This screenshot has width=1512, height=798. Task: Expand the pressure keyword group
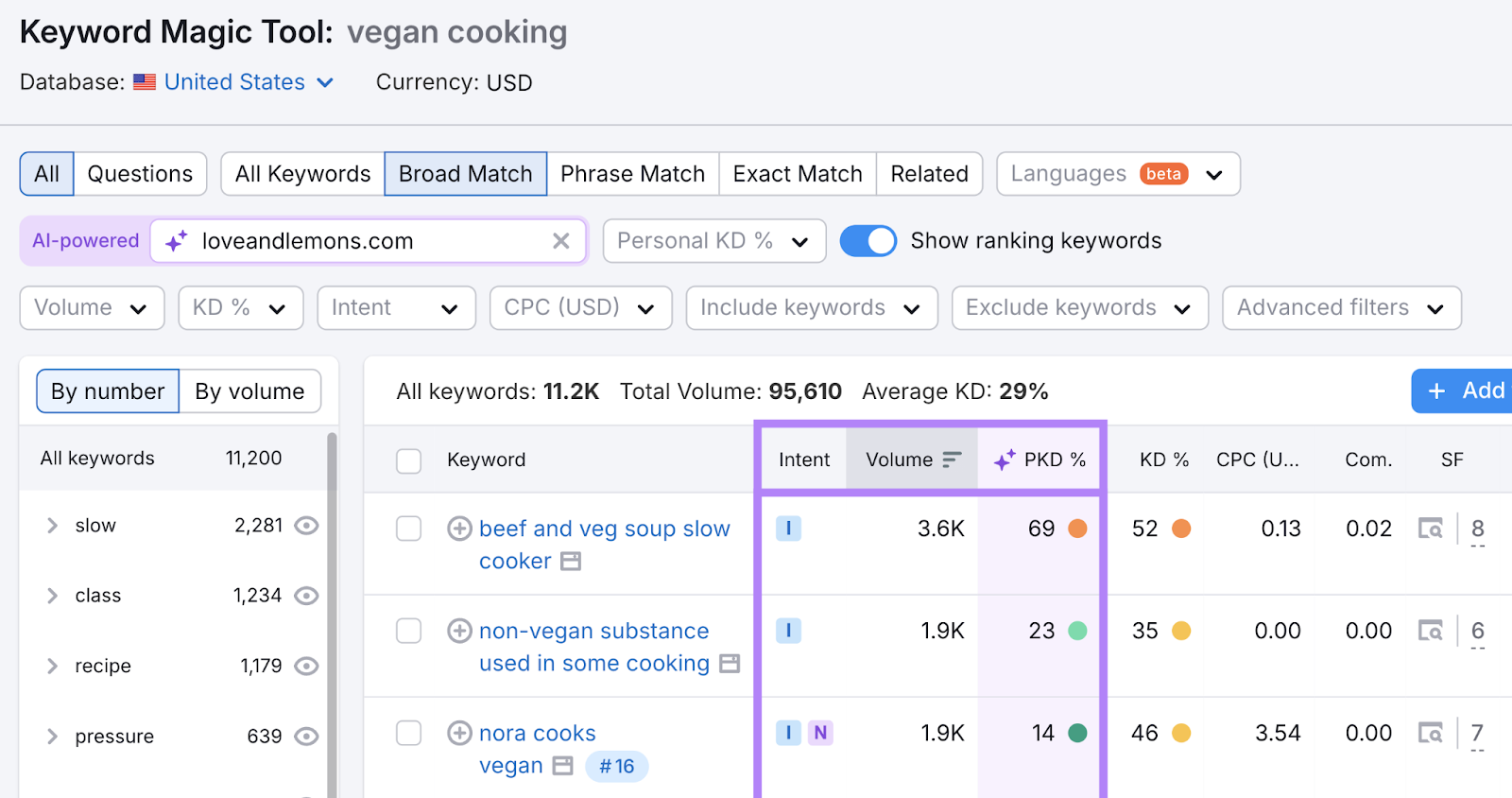[x=52, y=736]
